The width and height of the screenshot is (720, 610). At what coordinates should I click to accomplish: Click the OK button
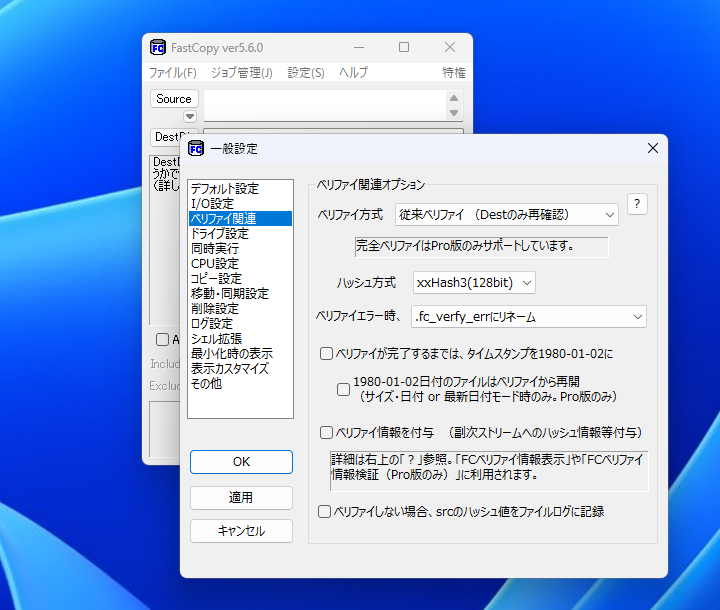[241, 462]
